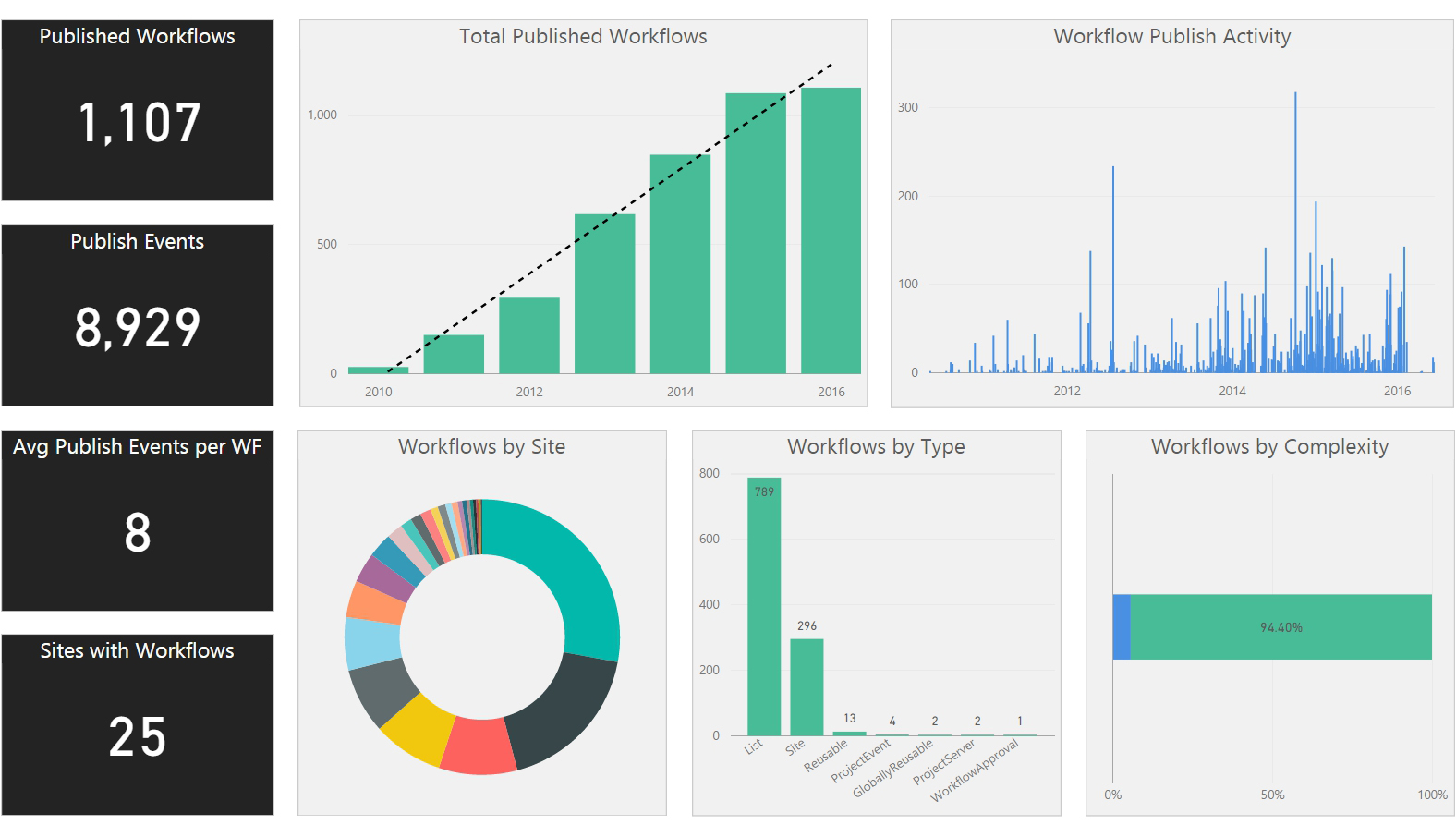Select the orange donut slice
This screenshot has width=1456, height=837.
click(x=376, y=601)
